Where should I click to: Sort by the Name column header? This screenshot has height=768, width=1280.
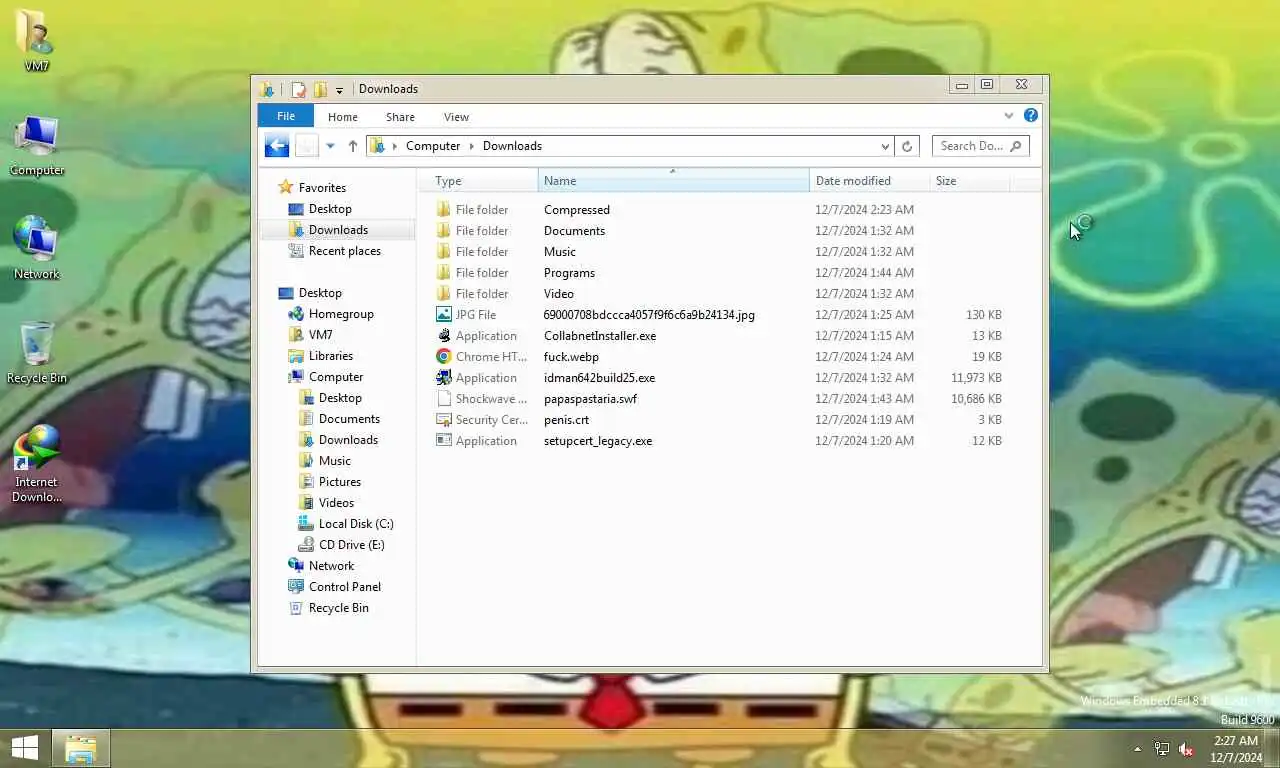pyautogui.click(x=674, y=181)
